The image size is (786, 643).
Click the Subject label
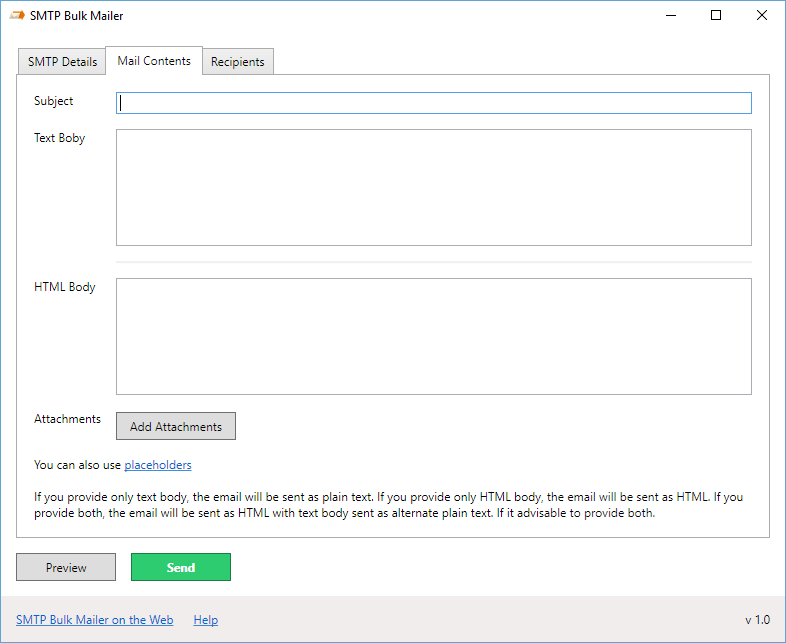pyautogui.click(x=54, y=101)
